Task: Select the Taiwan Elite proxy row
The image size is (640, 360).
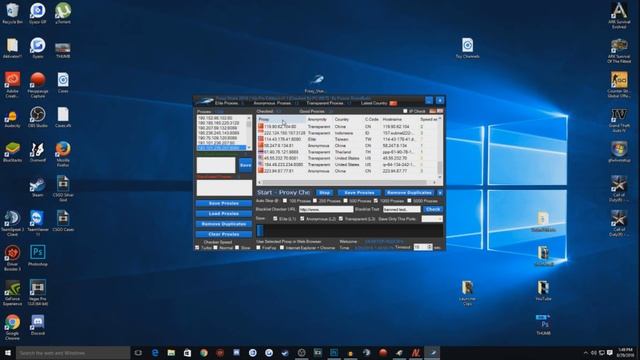Action: tap(347, 139)
